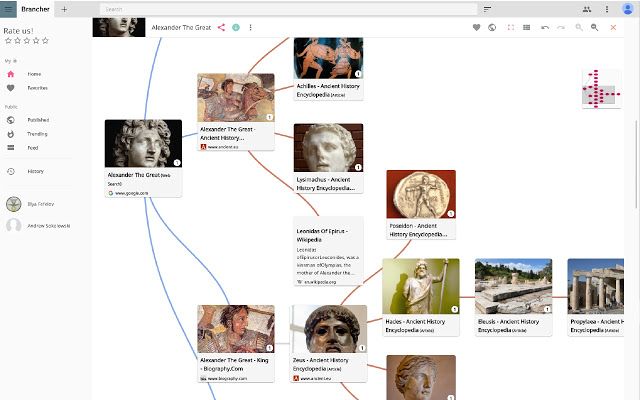
Task: Click www.google.com link on search card
Action: [131, 193]
